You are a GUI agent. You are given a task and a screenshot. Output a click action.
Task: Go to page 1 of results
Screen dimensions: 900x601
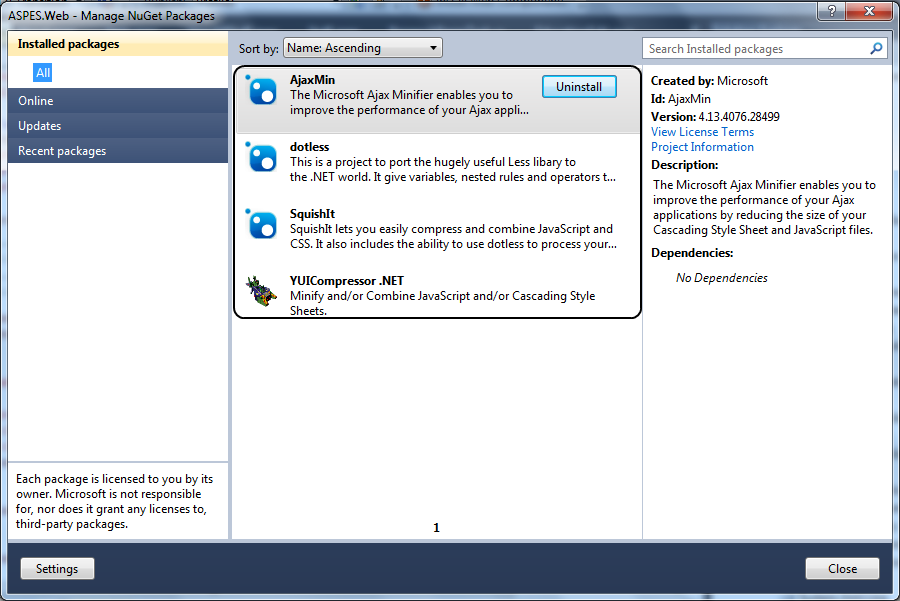[436, 528]
